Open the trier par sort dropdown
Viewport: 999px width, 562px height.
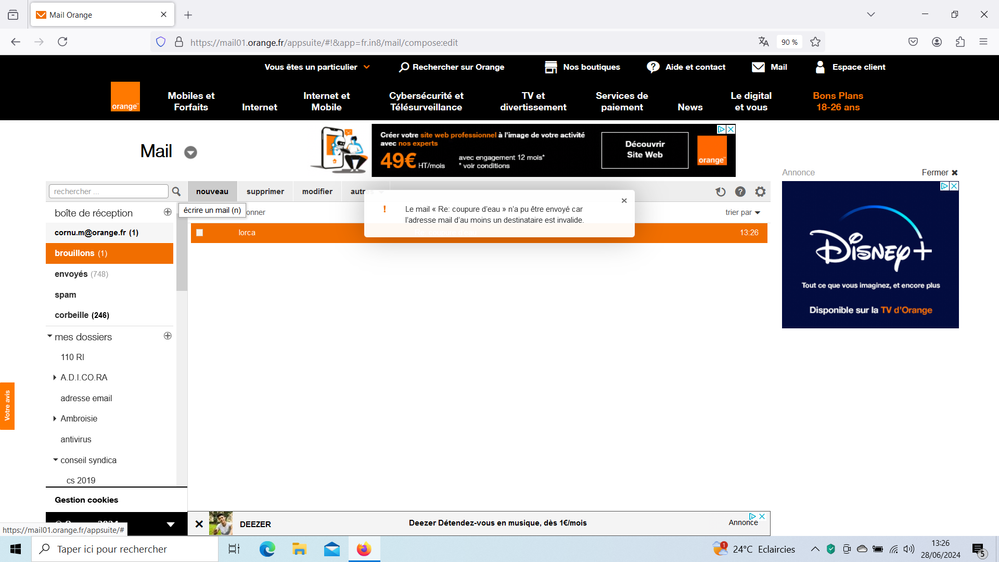pos(742,212)
